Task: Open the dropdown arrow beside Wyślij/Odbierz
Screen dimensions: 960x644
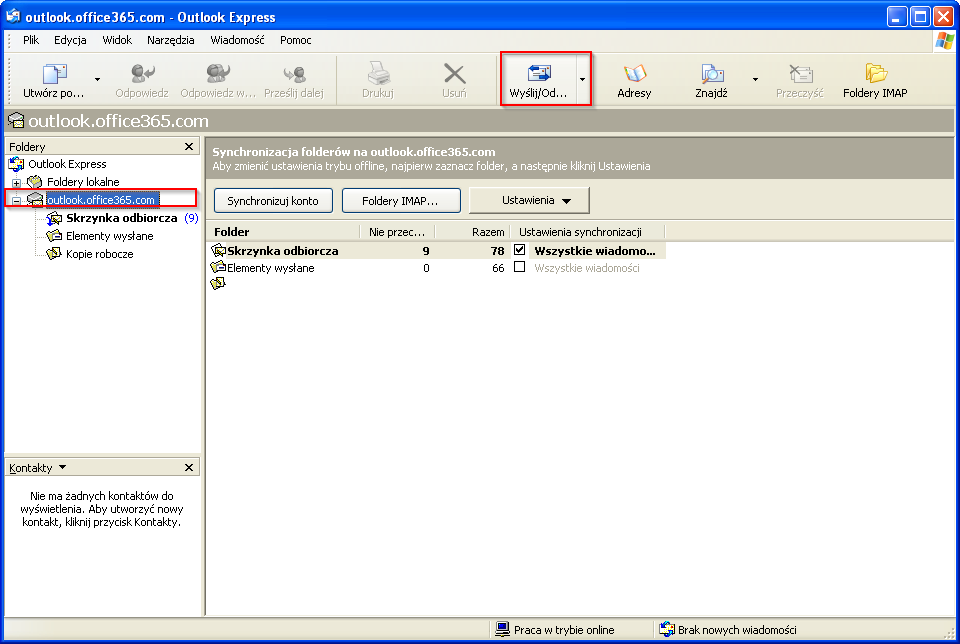Action: (x=582, y=80)
